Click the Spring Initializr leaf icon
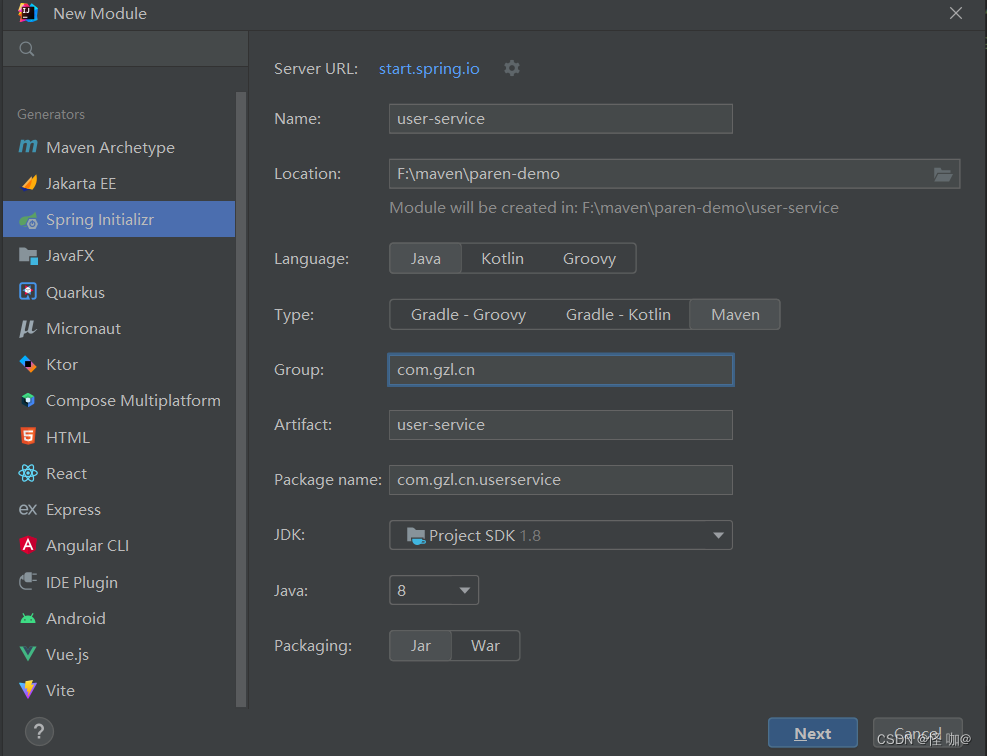Viewport: 987px width, 756px height. (28, 220)
